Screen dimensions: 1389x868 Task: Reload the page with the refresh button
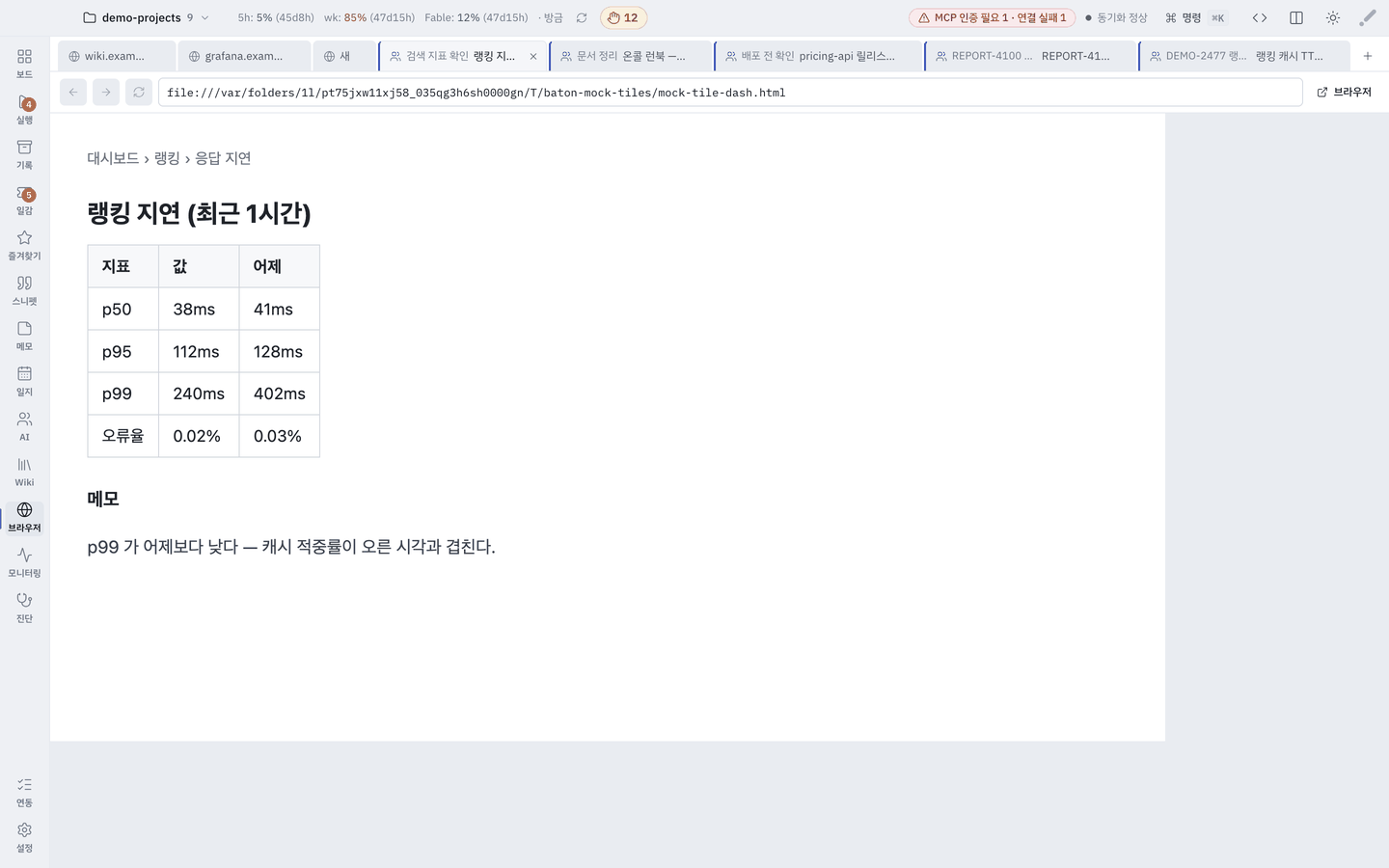pos(139,93)
